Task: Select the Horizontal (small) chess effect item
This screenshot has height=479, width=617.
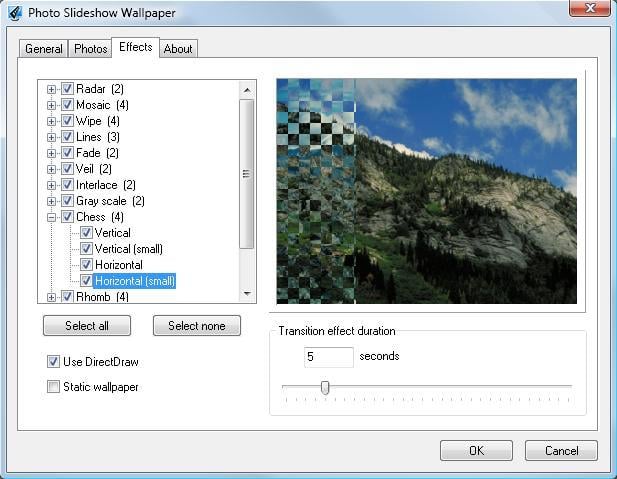Action: [x=135, y=281]
